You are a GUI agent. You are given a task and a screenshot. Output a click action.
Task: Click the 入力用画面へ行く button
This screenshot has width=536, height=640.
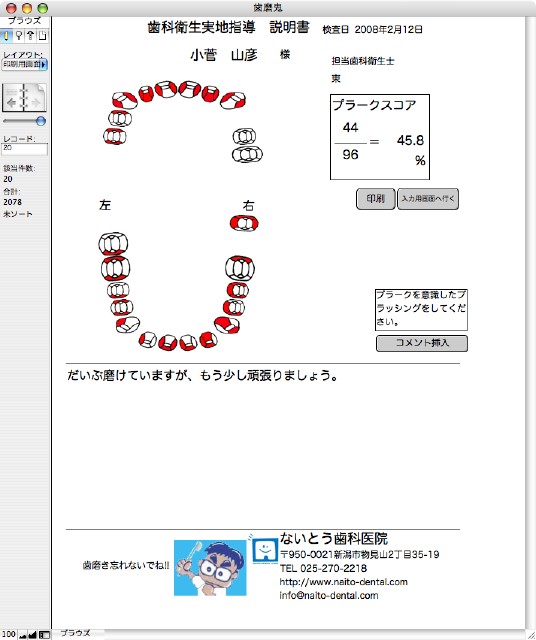coord(428,199)
